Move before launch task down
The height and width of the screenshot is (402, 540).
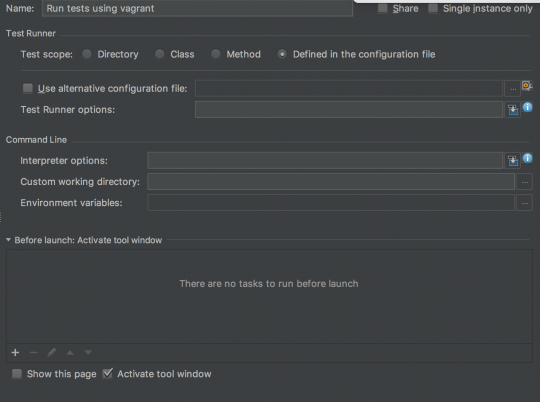tap(88, 352)
